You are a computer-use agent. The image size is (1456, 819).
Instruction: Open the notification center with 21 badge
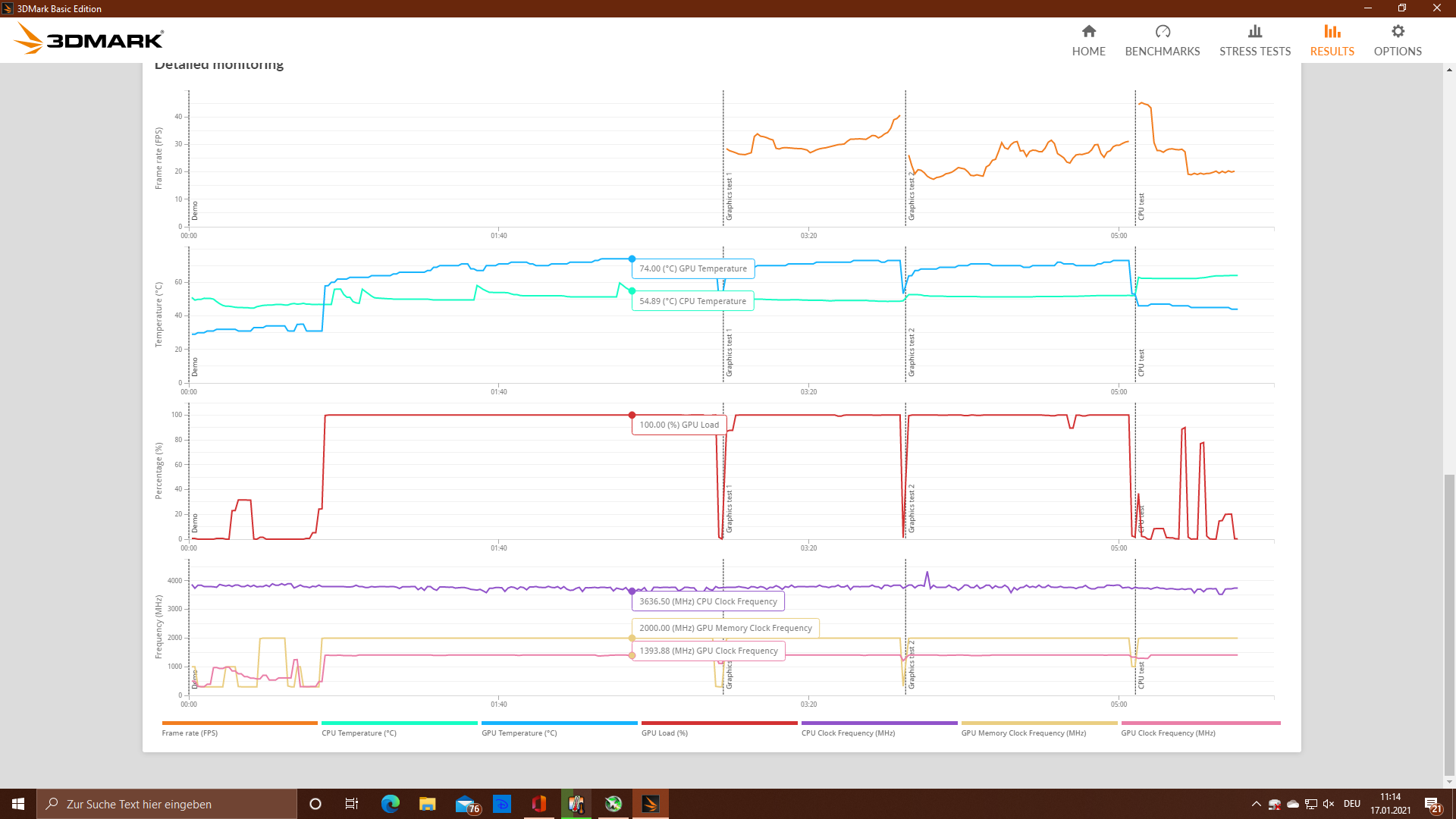[1432, 805]
